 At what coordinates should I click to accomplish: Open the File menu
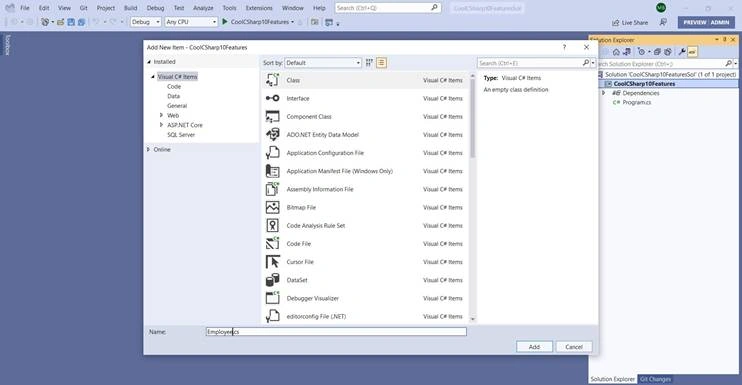pyautogui.click(x=25, y=8)
